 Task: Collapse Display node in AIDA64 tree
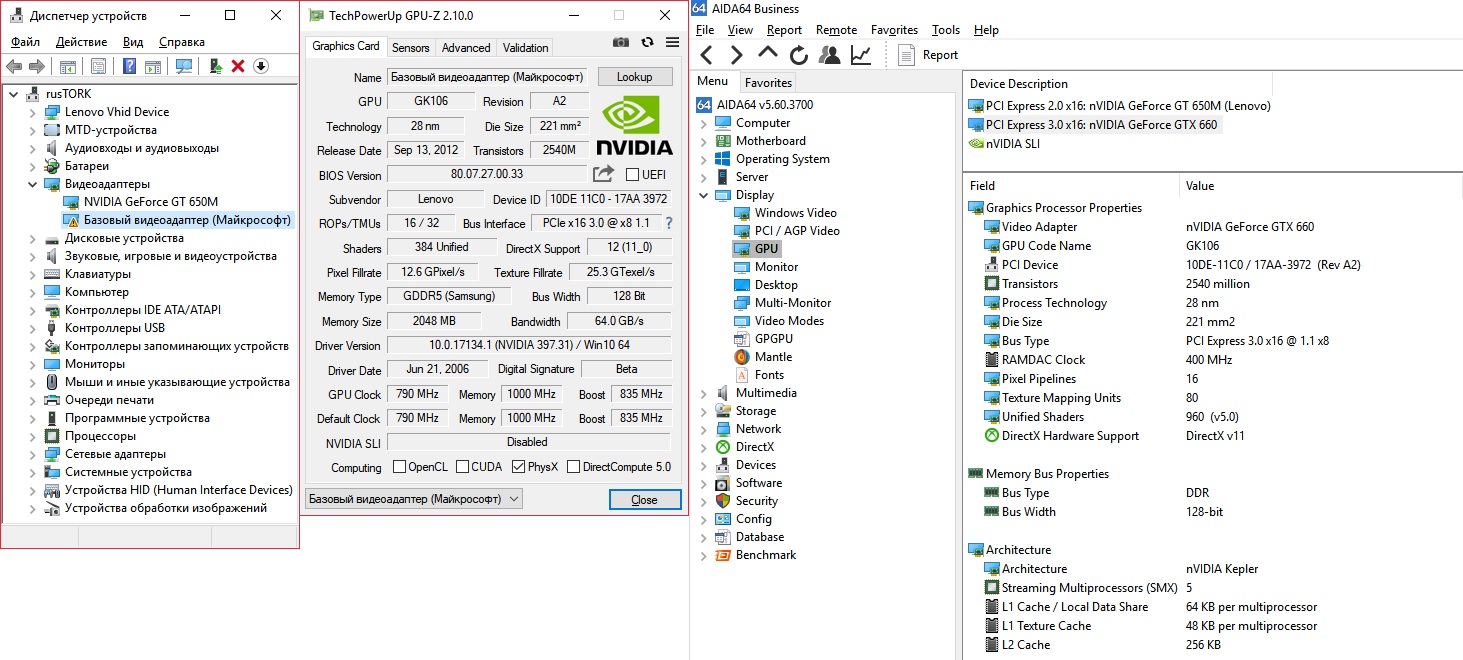(703, 195)
